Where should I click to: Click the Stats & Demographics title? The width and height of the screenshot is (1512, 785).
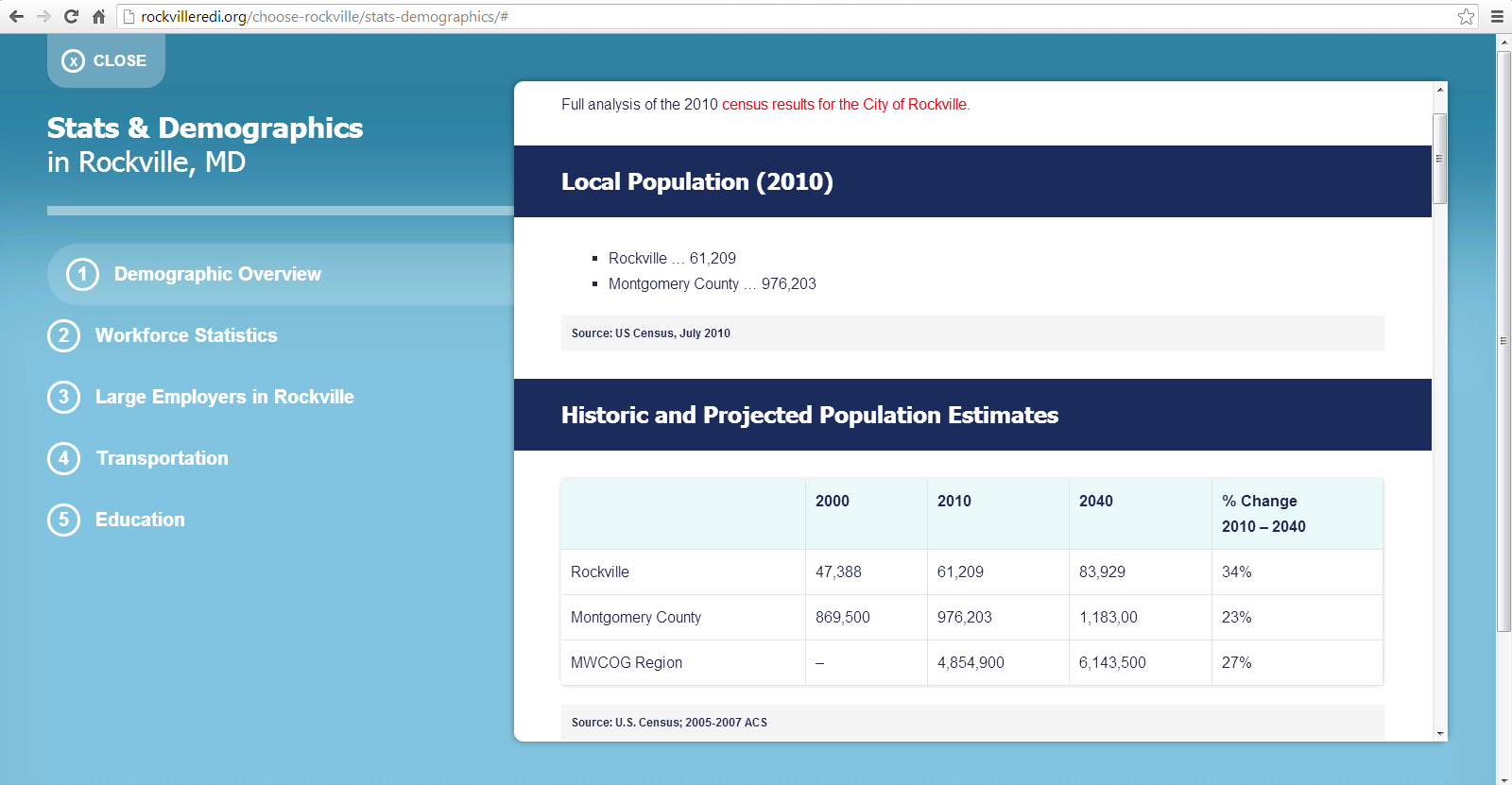tap(205, 128)
